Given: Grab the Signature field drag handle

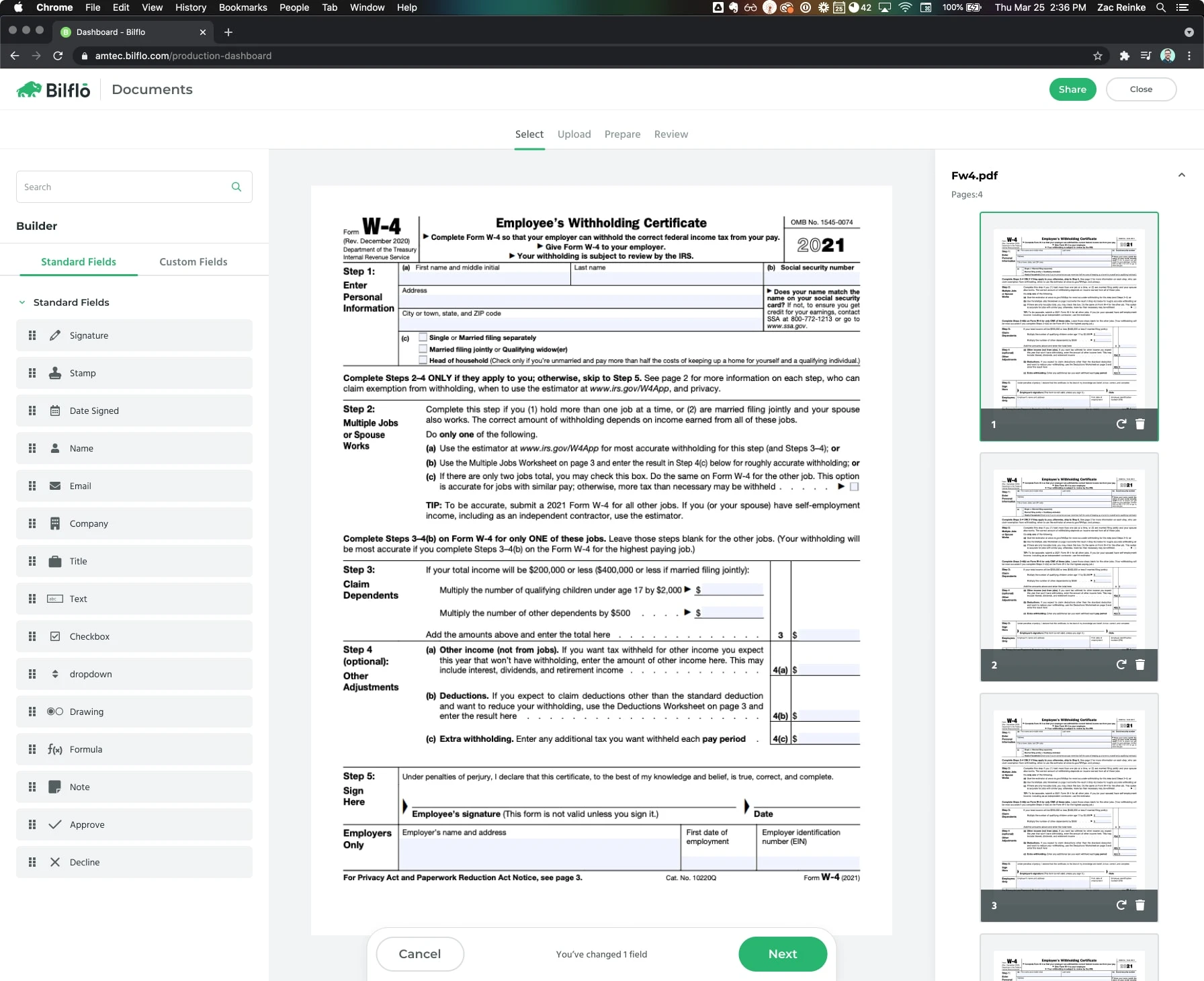Looking at the screenshot, I should 32,335.
